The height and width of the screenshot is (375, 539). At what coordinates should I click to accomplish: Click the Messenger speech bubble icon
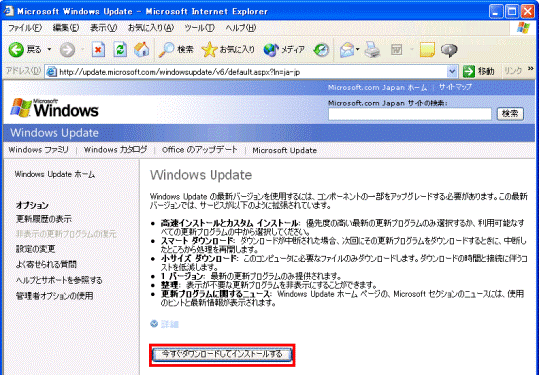pos(449,50)
